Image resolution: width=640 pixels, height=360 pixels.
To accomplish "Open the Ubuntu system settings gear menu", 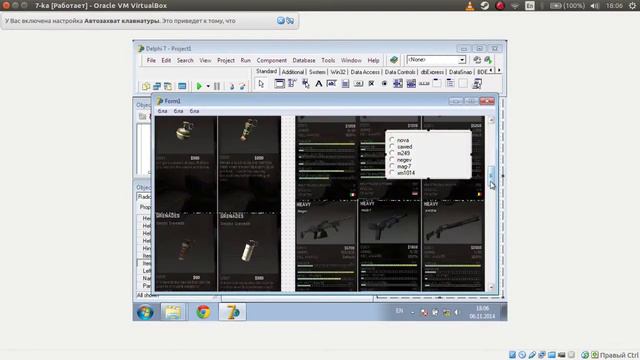I will tap(632, 6).
